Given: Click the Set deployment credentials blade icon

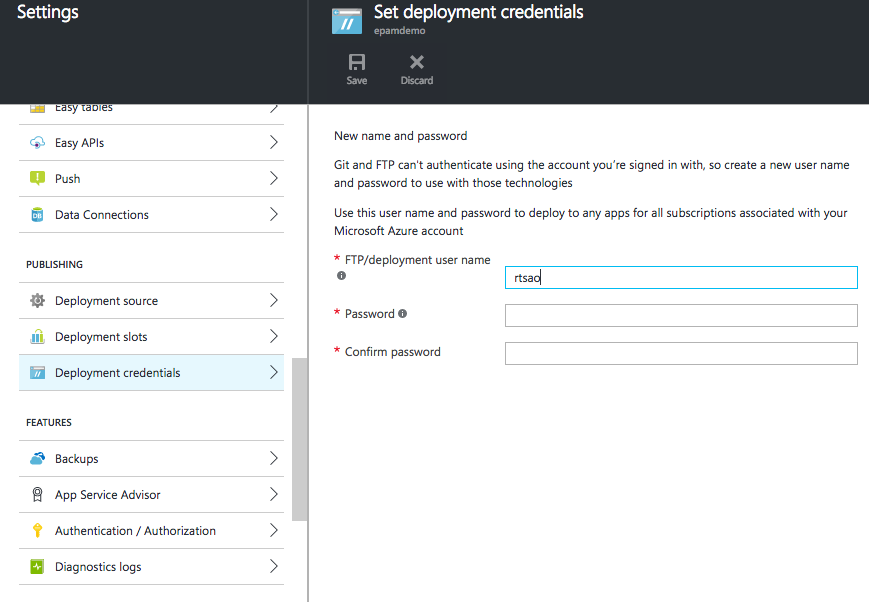Looking at the screenshot, I should (x=347, y=21).
